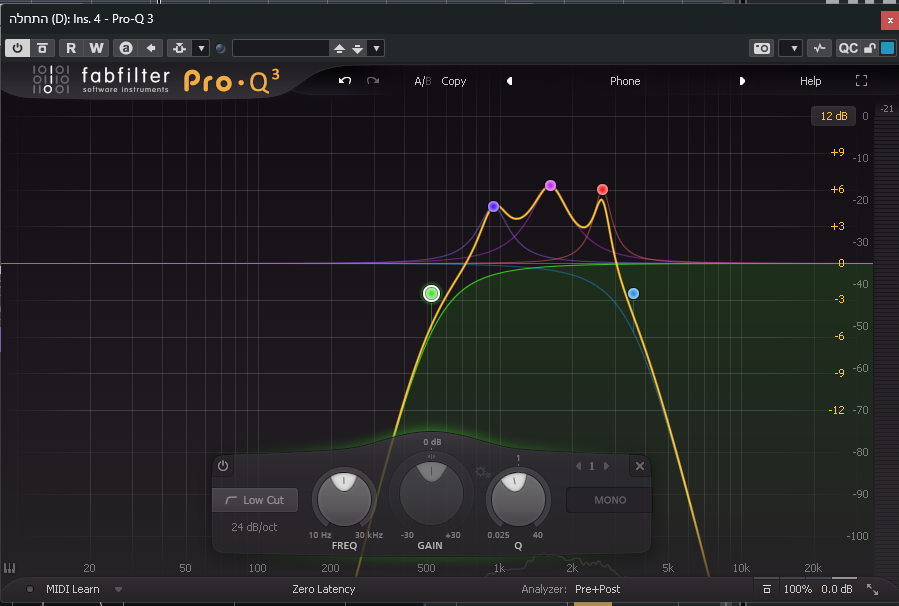Viewport: 899px width, 606px height.
Task: Open the 24 dB/oct slope dropdown
Action: (254, 527)
